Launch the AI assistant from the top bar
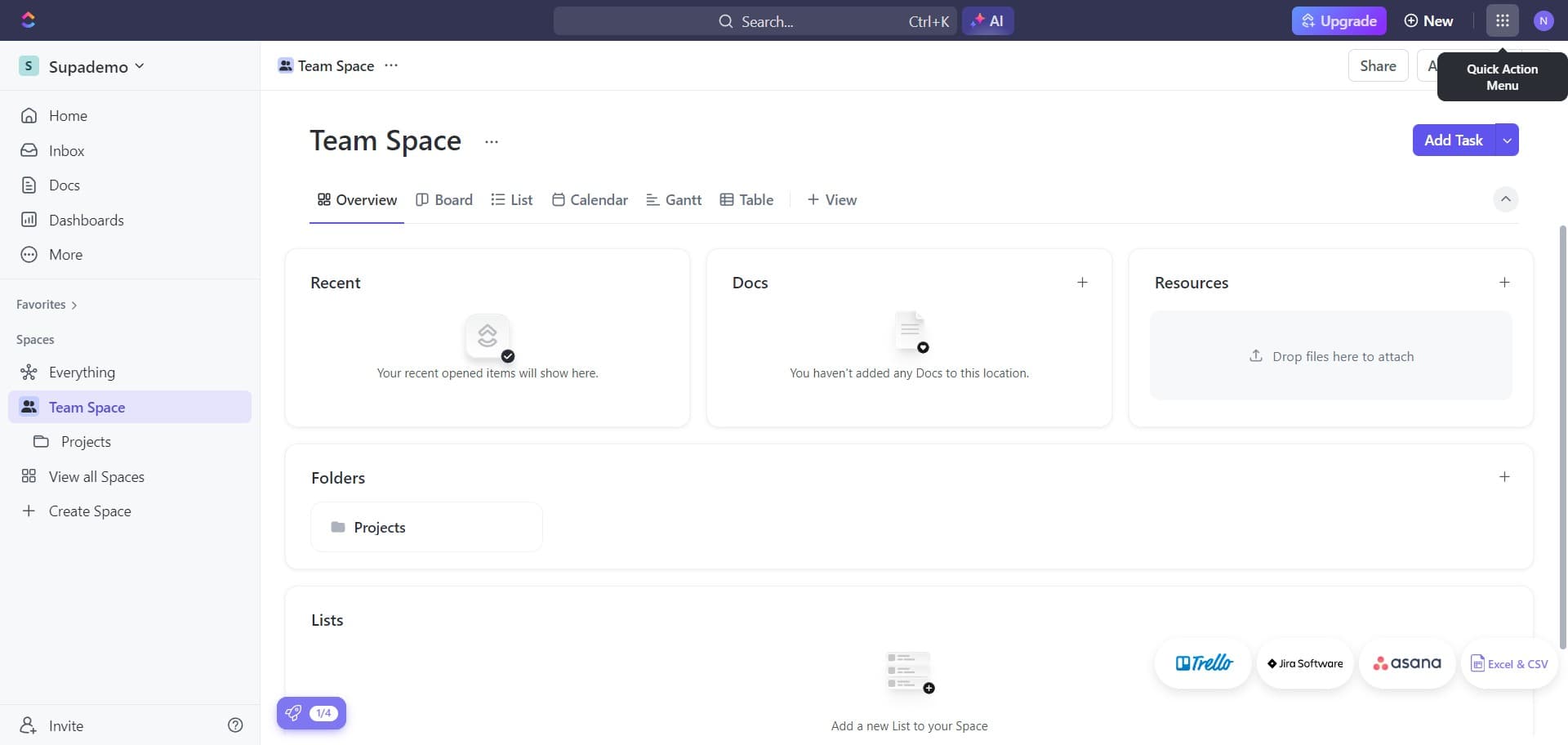This screenshot has width=1568, height=745. [988, 20]
